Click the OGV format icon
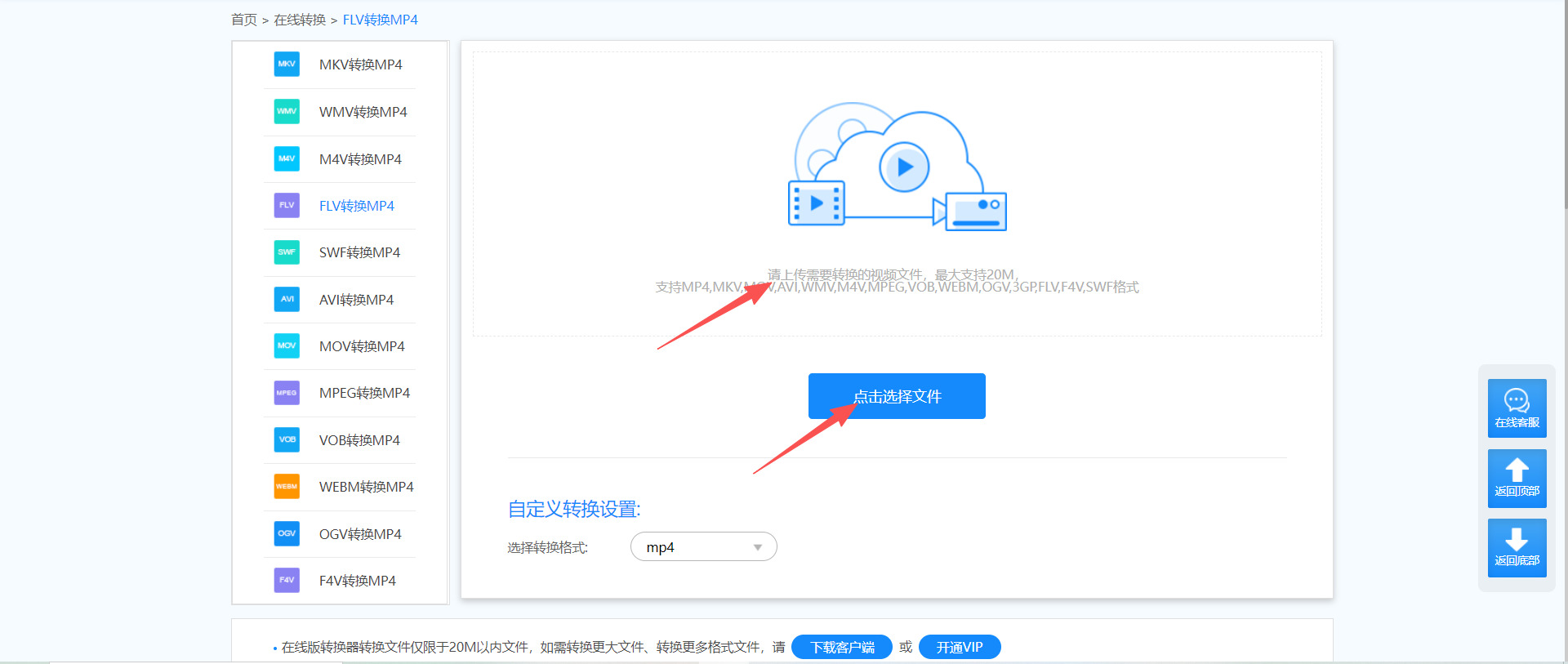This screenshot has height=664, width=1568. (287, 533)
